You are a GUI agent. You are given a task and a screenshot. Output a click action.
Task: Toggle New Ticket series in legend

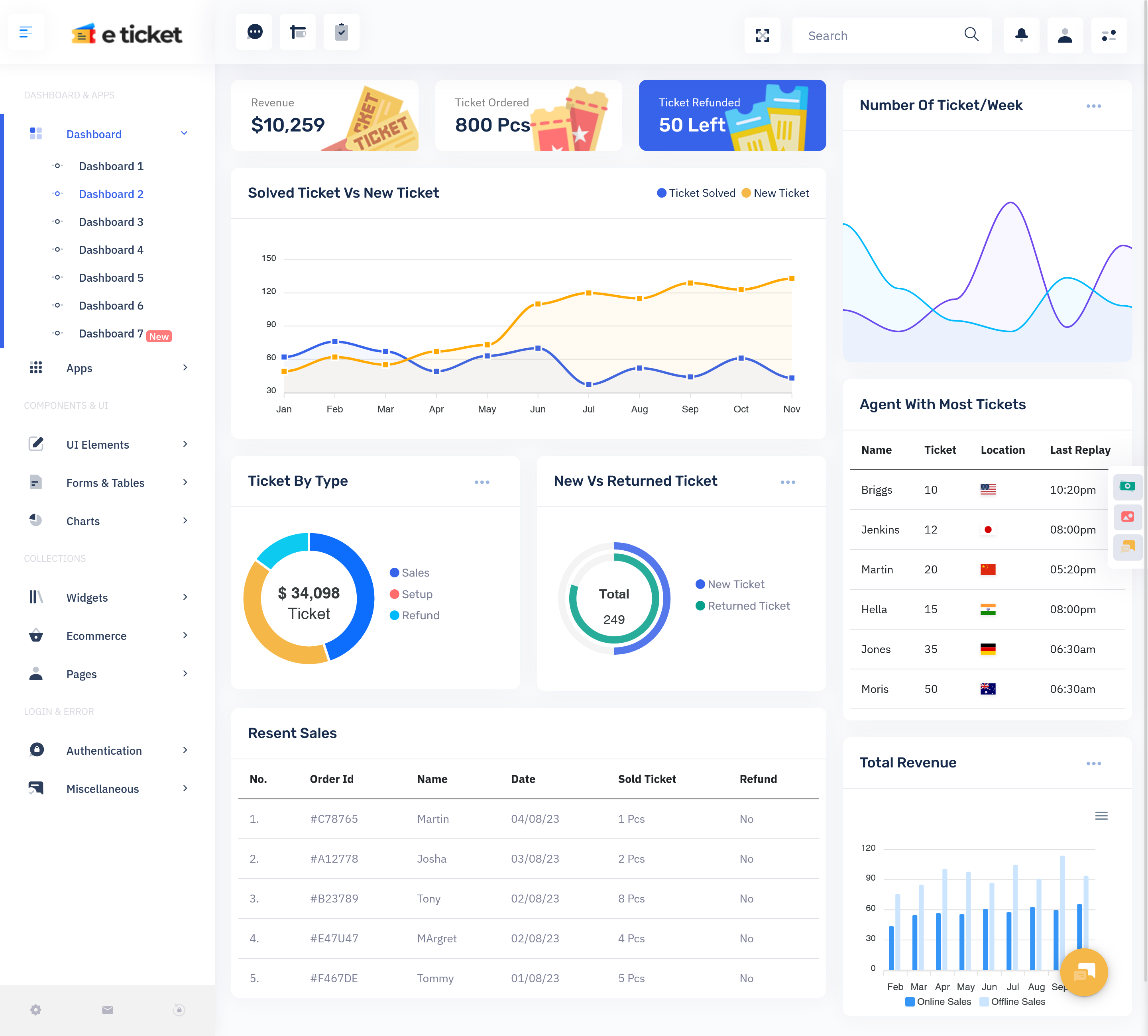[x=775, y=193]
